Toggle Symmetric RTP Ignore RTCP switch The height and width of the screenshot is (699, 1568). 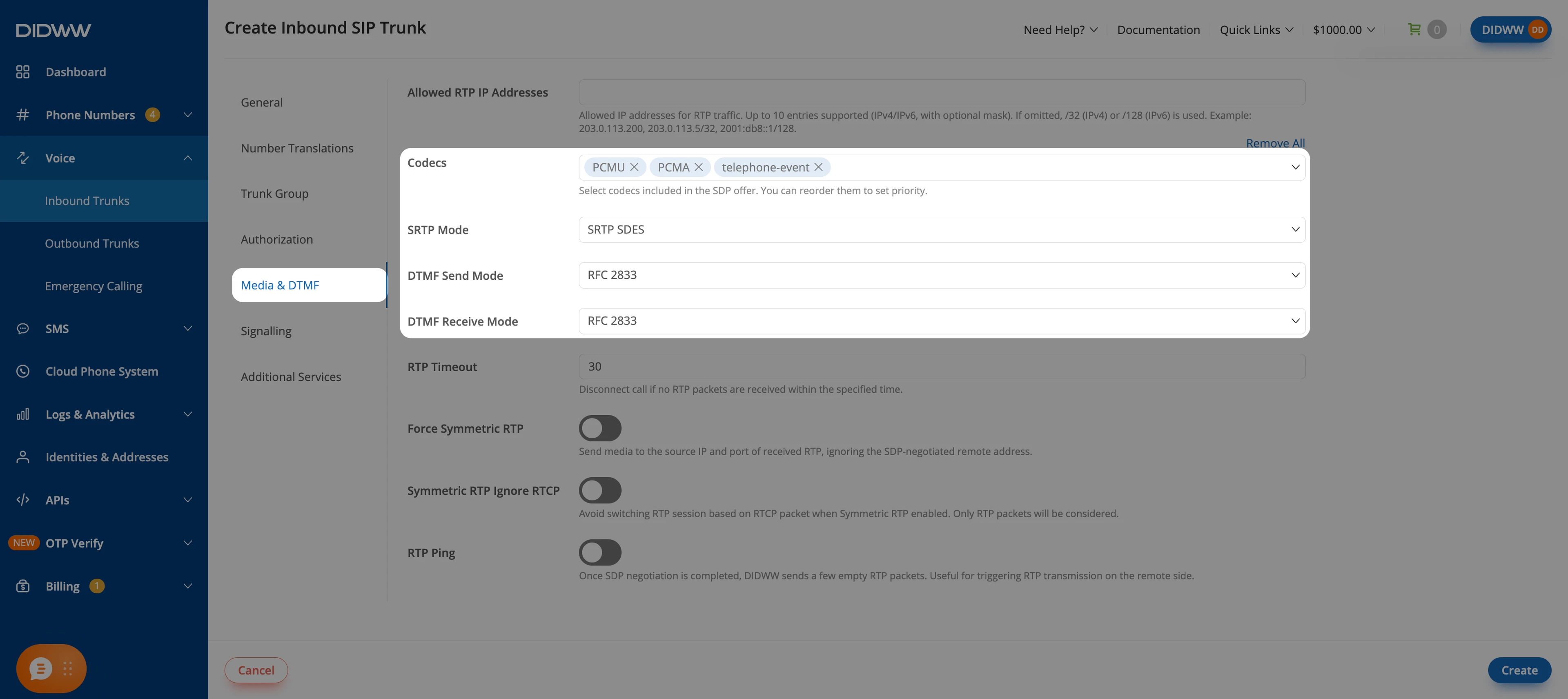[600, 490]
